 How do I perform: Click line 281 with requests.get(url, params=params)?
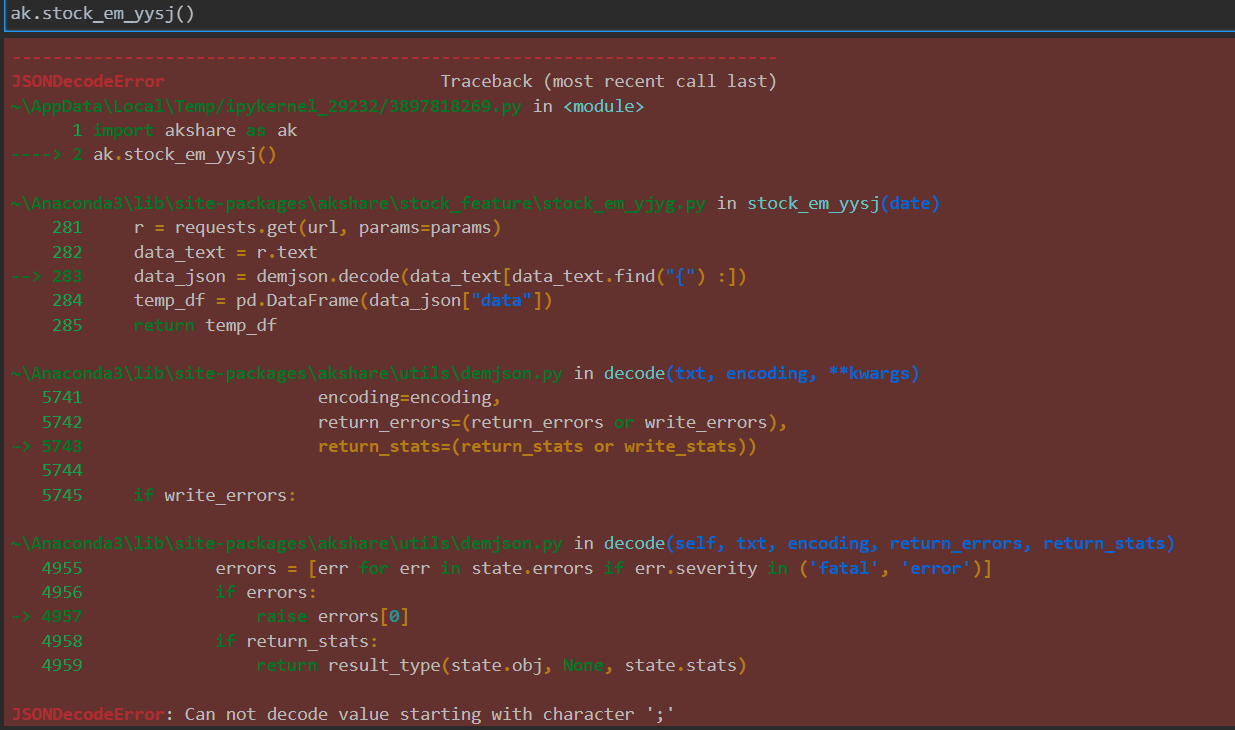click(276, 228)
